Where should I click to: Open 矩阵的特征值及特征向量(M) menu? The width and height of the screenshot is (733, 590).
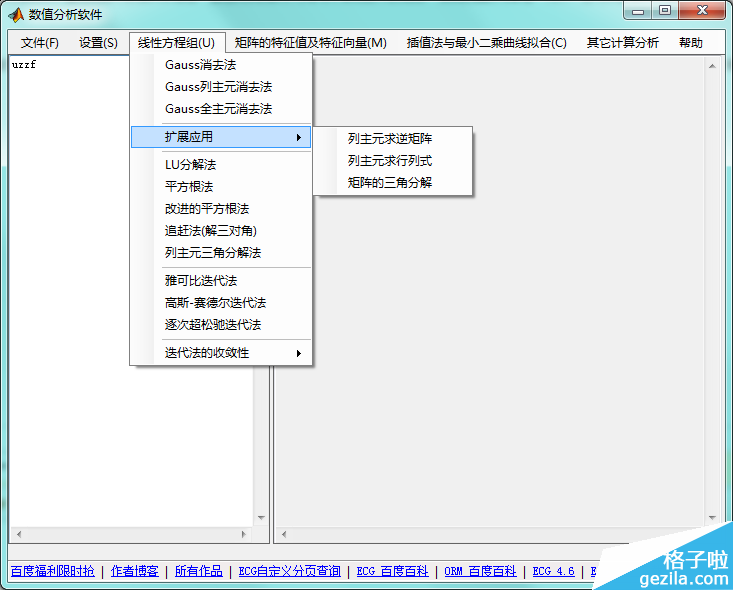pyautogui.click(x=310, y=43)
